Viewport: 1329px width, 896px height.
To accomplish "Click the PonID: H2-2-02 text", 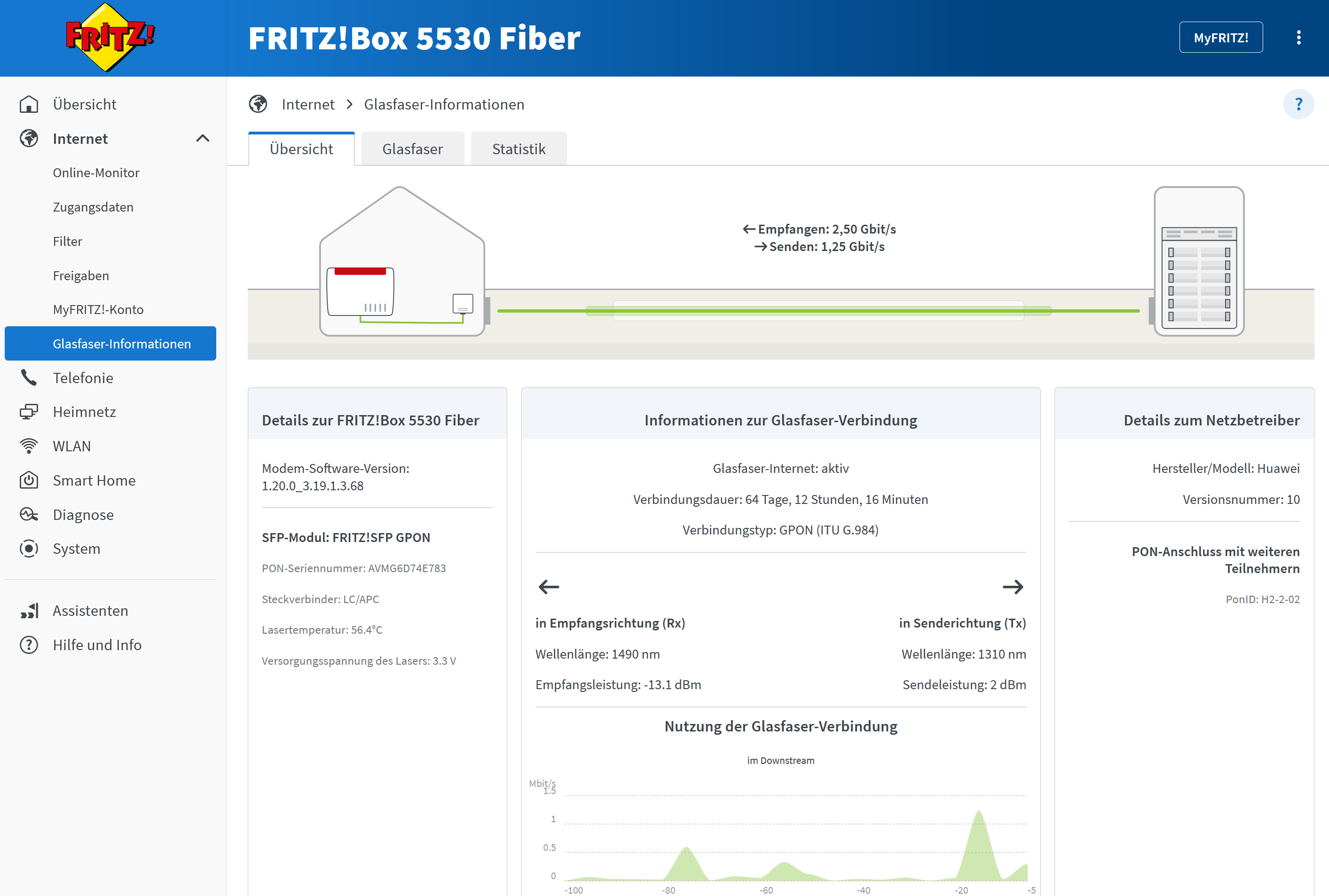I will tap(1263, 599).
